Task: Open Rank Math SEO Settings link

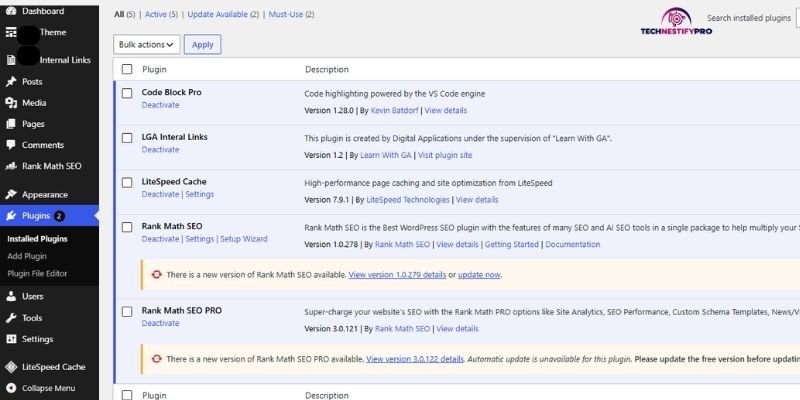Action: 199,239
